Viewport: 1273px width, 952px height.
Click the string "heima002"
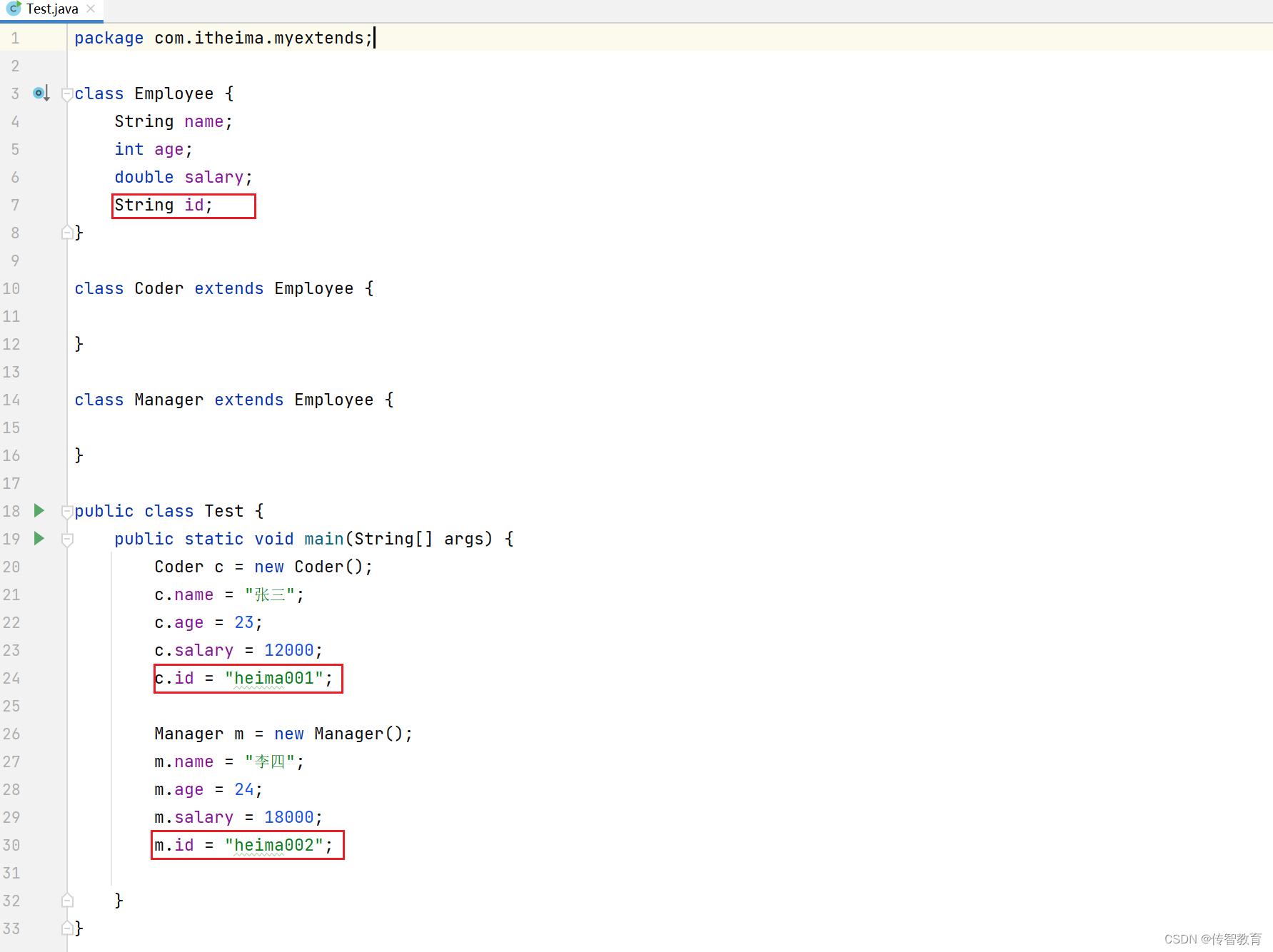[x=274, y=845]
